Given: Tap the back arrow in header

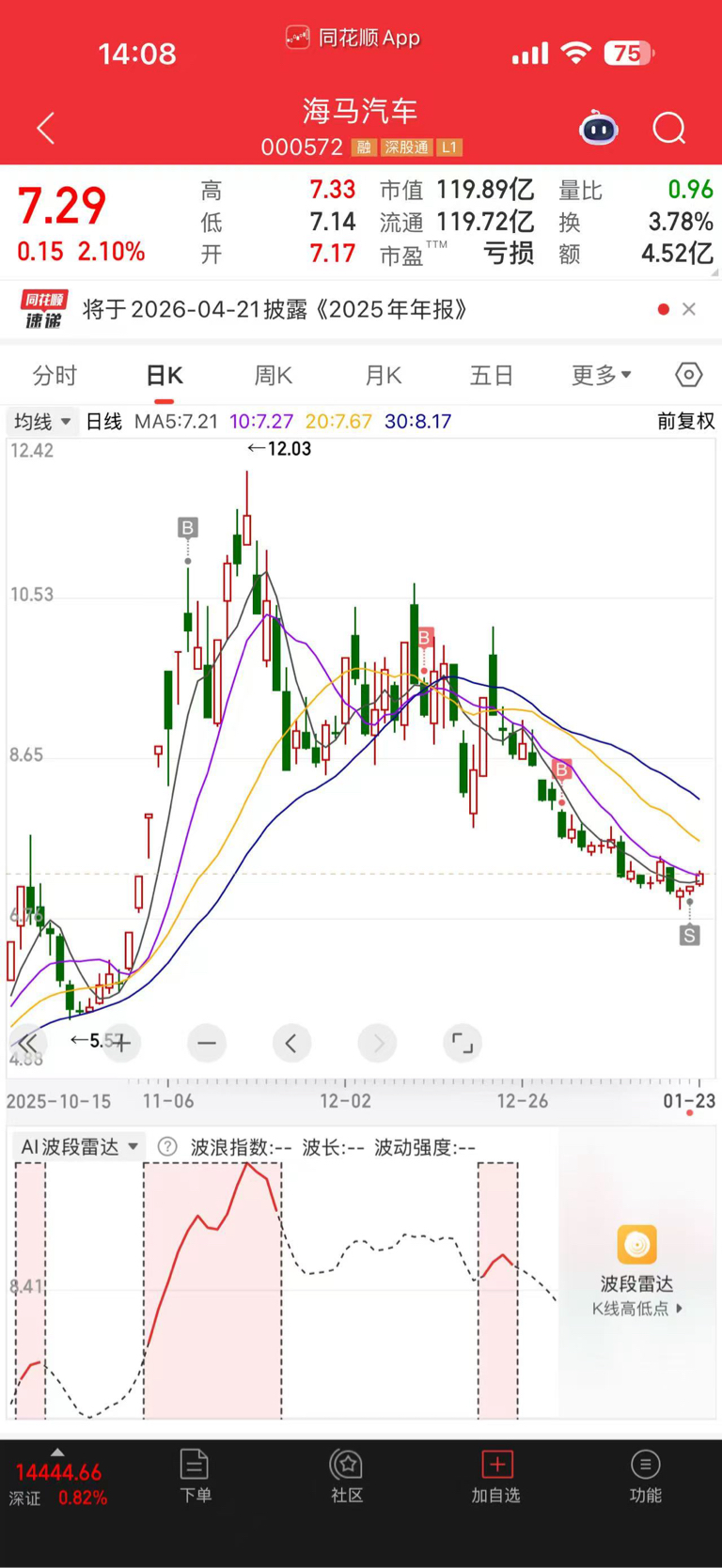Looking at the screenshot, I should click(45, 129).
